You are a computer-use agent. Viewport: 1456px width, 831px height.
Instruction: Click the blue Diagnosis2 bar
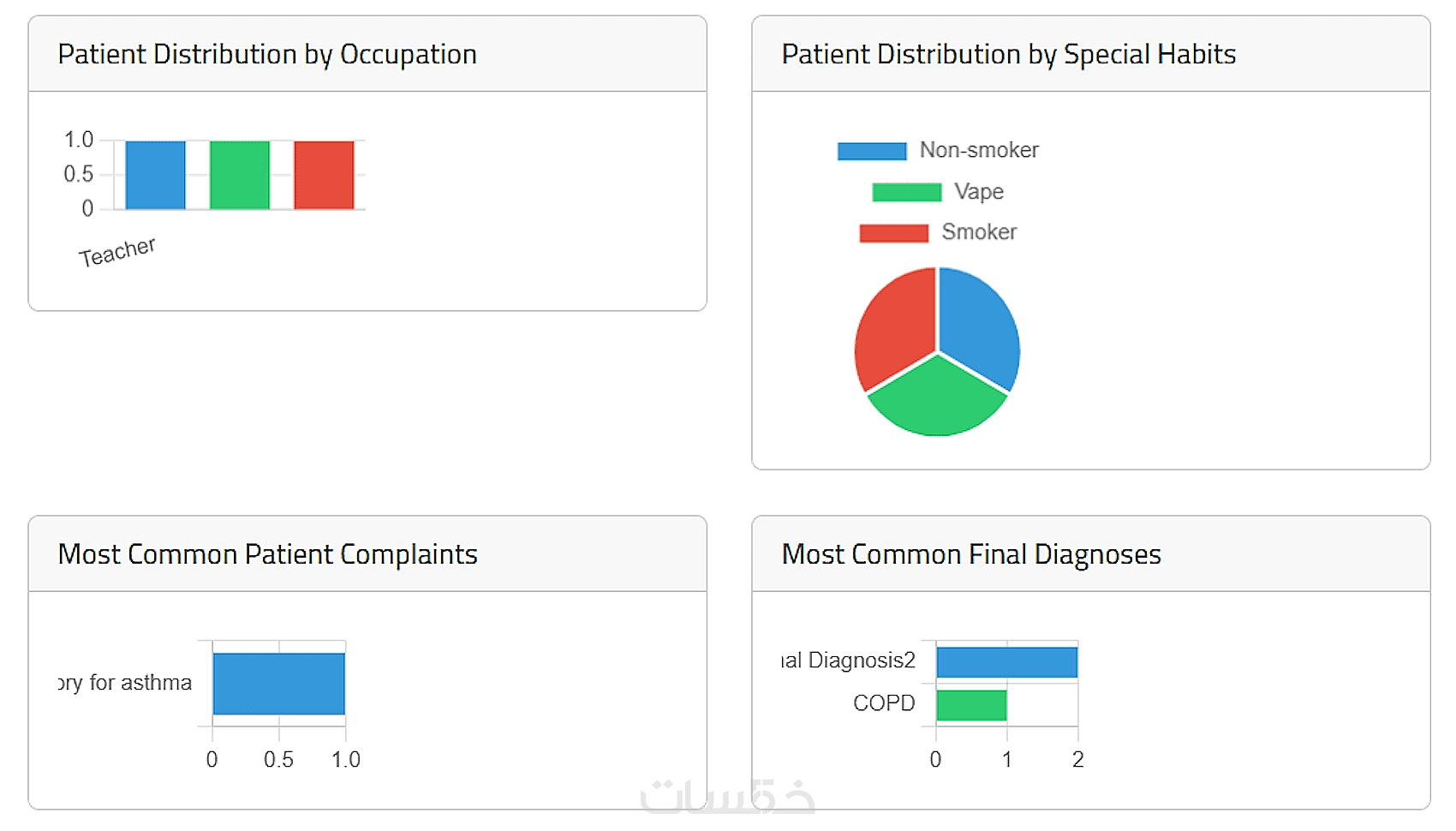click(x=1006, y=662)
